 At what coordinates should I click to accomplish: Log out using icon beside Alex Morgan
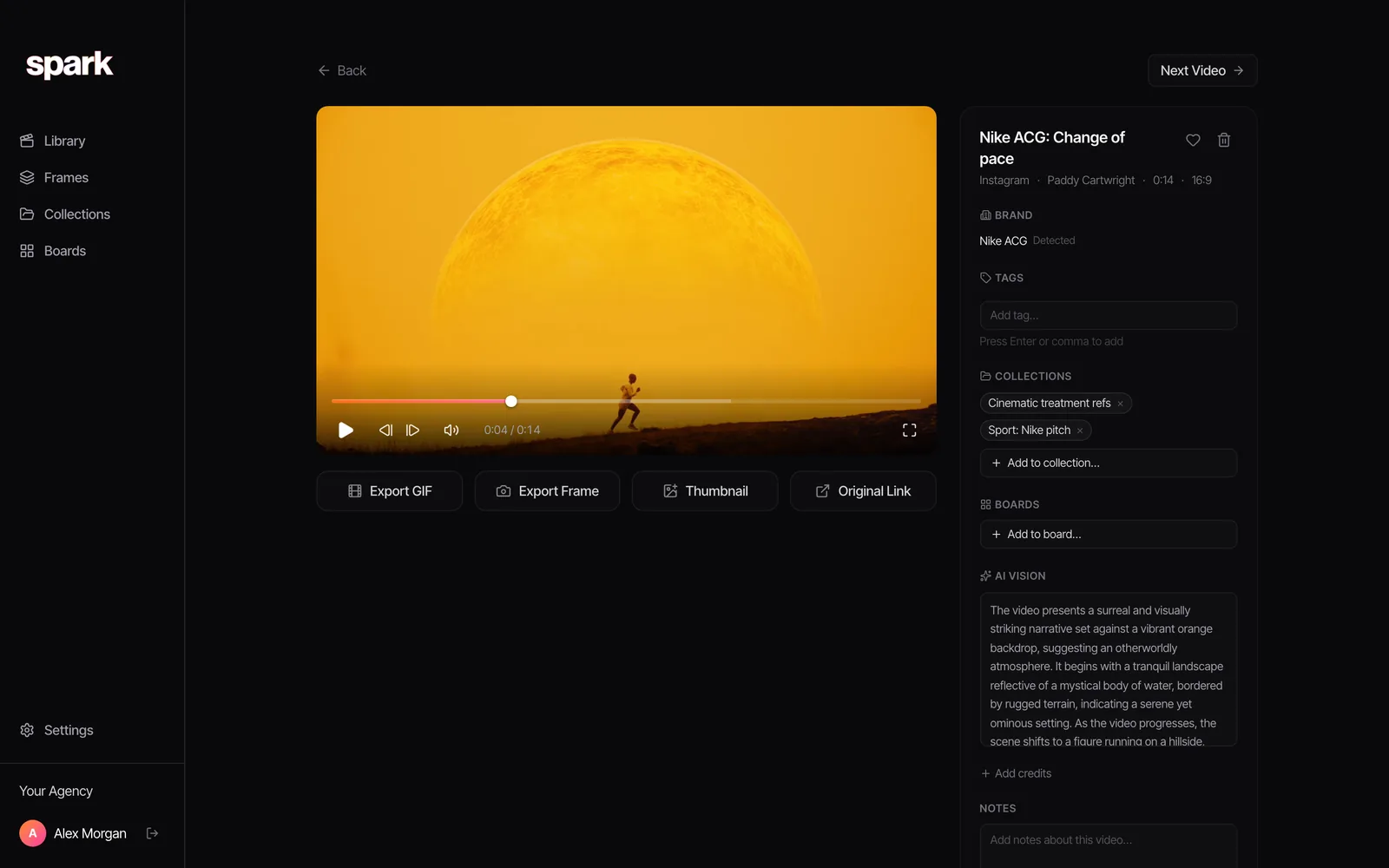pyautogui.click(x=153, y=833)
